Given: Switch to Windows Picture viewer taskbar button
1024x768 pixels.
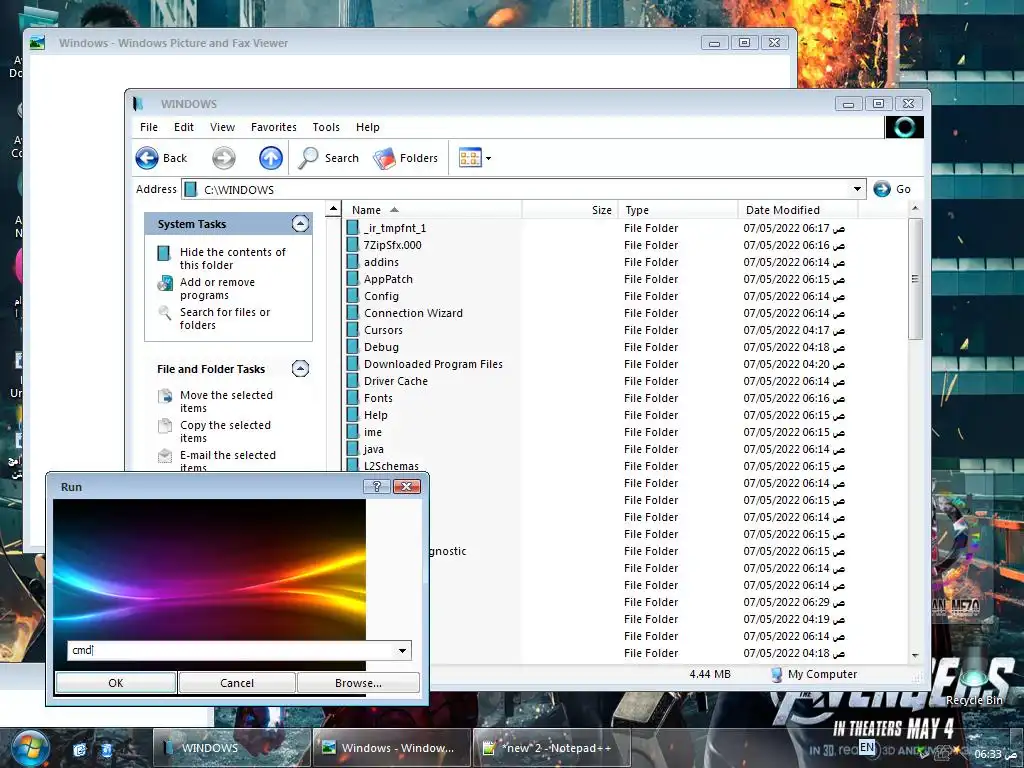Looking at the screenshot, I should (x=392, y=748).
